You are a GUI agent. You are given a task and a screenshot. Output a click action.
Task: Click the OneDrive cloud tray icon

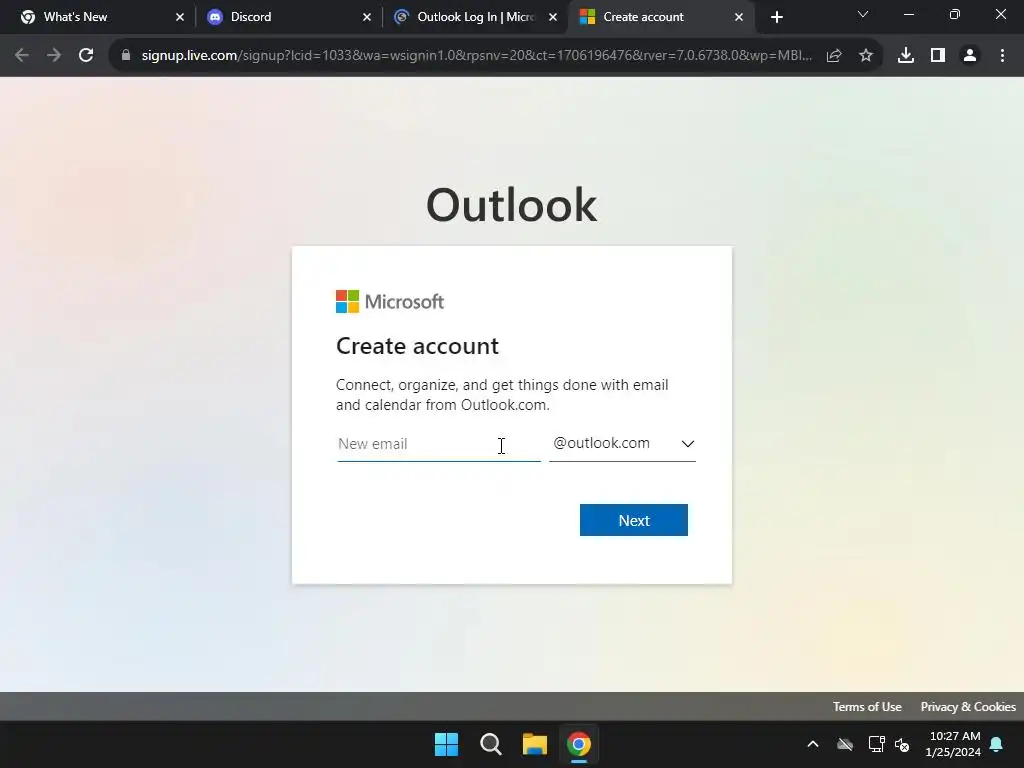click(845, 744)
